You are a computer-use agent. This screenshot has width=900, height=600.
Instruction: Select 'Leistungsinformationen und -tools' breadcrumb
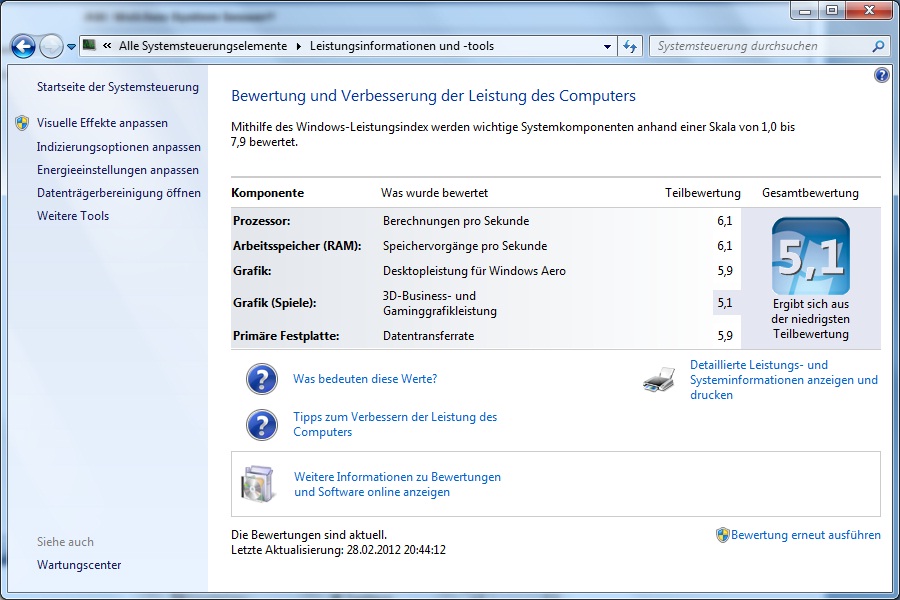pyautogui.click(x=402, y=46)
